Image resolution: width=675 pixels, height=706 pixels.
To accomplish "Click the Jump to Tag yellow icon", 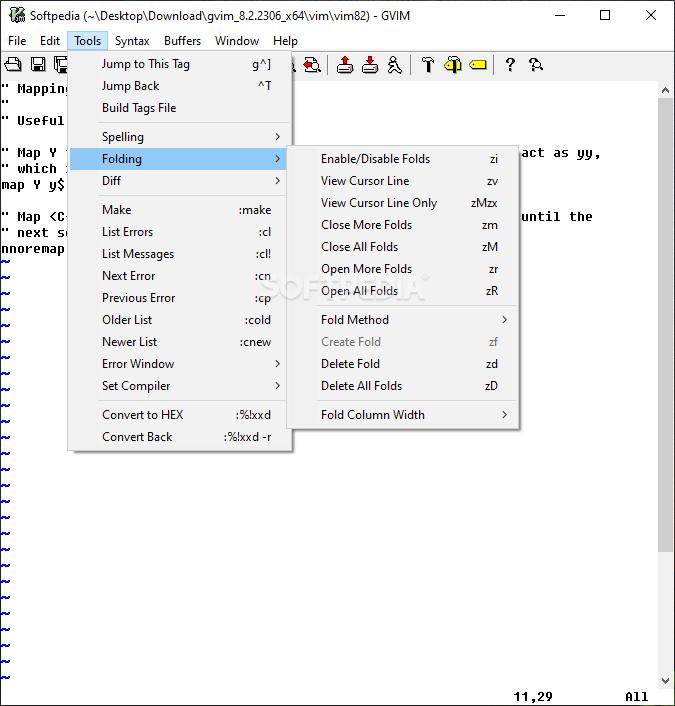I will pyautogui.click(x=478, y=65).
